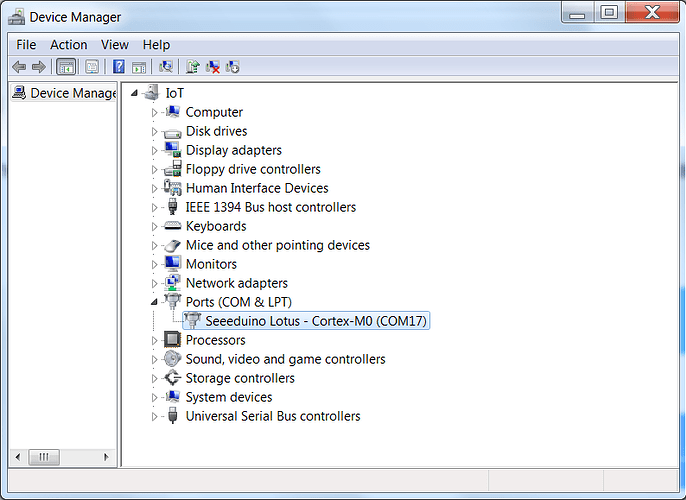Click the Back arrow in the toolbar

point(18,67)
